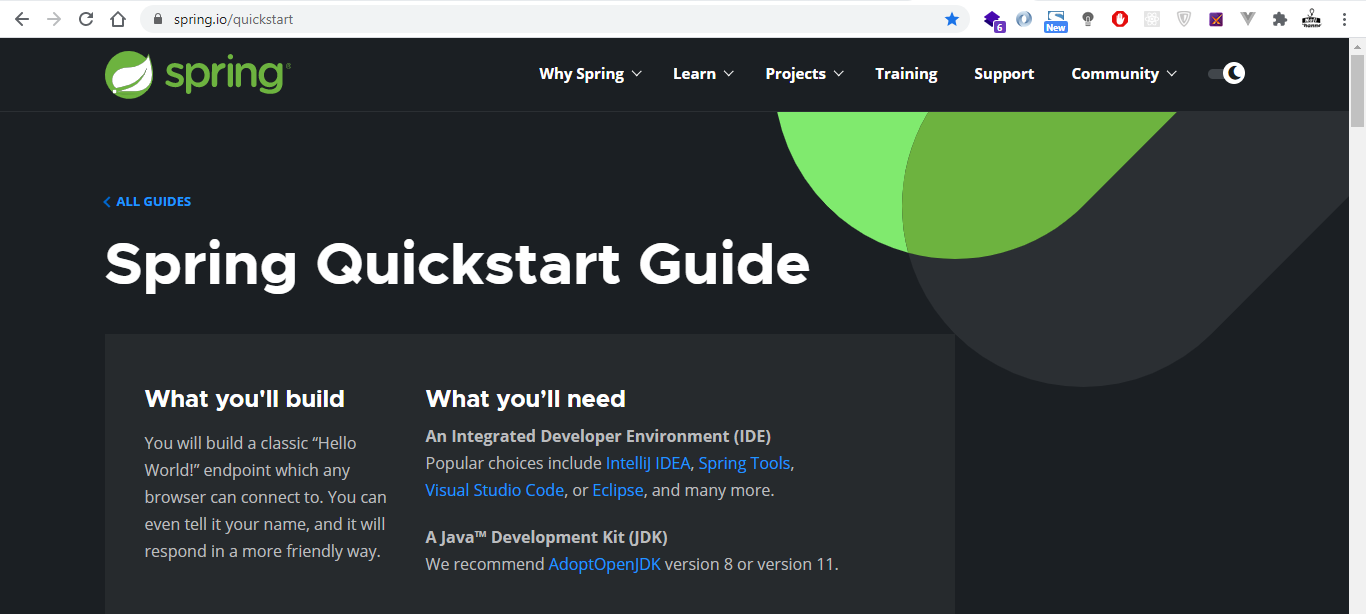This screenshot has width=1366, height=614.
Task: Open the blue circular ring extension icon
Action: pos(1024,19)
